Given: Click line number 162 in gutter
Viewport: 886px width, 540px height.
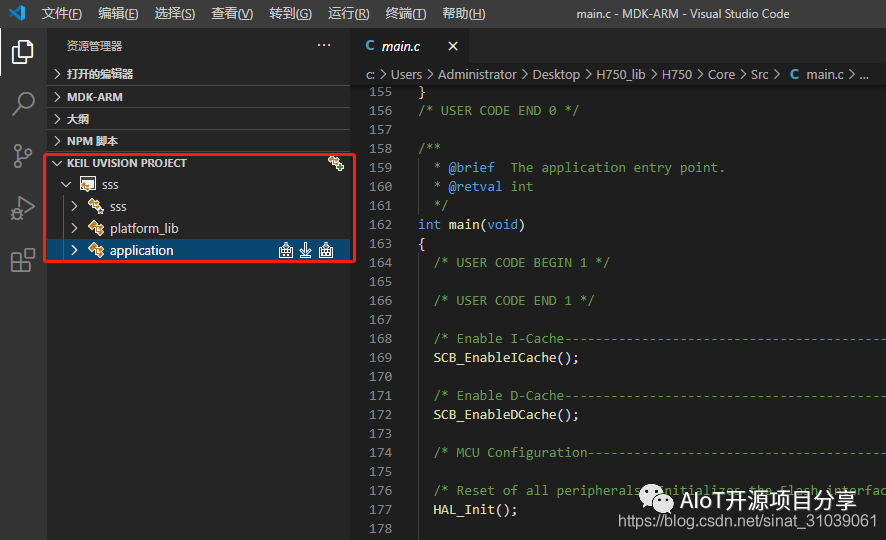Looking at the screenshot, I should (x=380, y=225).
